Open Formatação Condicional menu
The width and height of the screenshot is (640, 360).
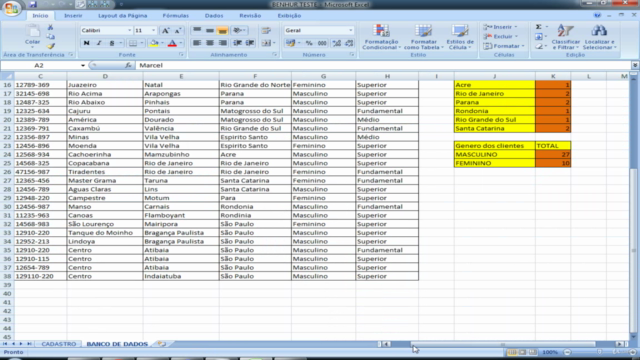tap(381, 37)
